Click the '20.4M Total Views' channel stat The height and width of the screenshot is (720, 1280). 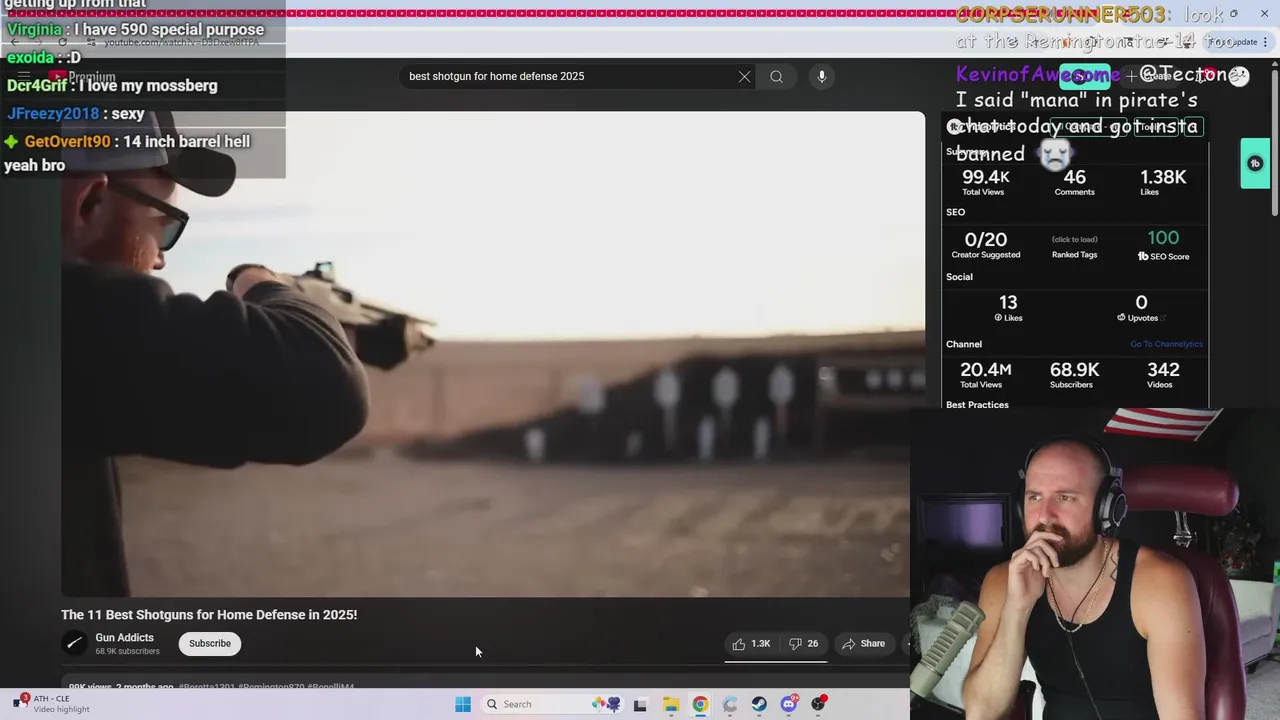tap(985, 374)
